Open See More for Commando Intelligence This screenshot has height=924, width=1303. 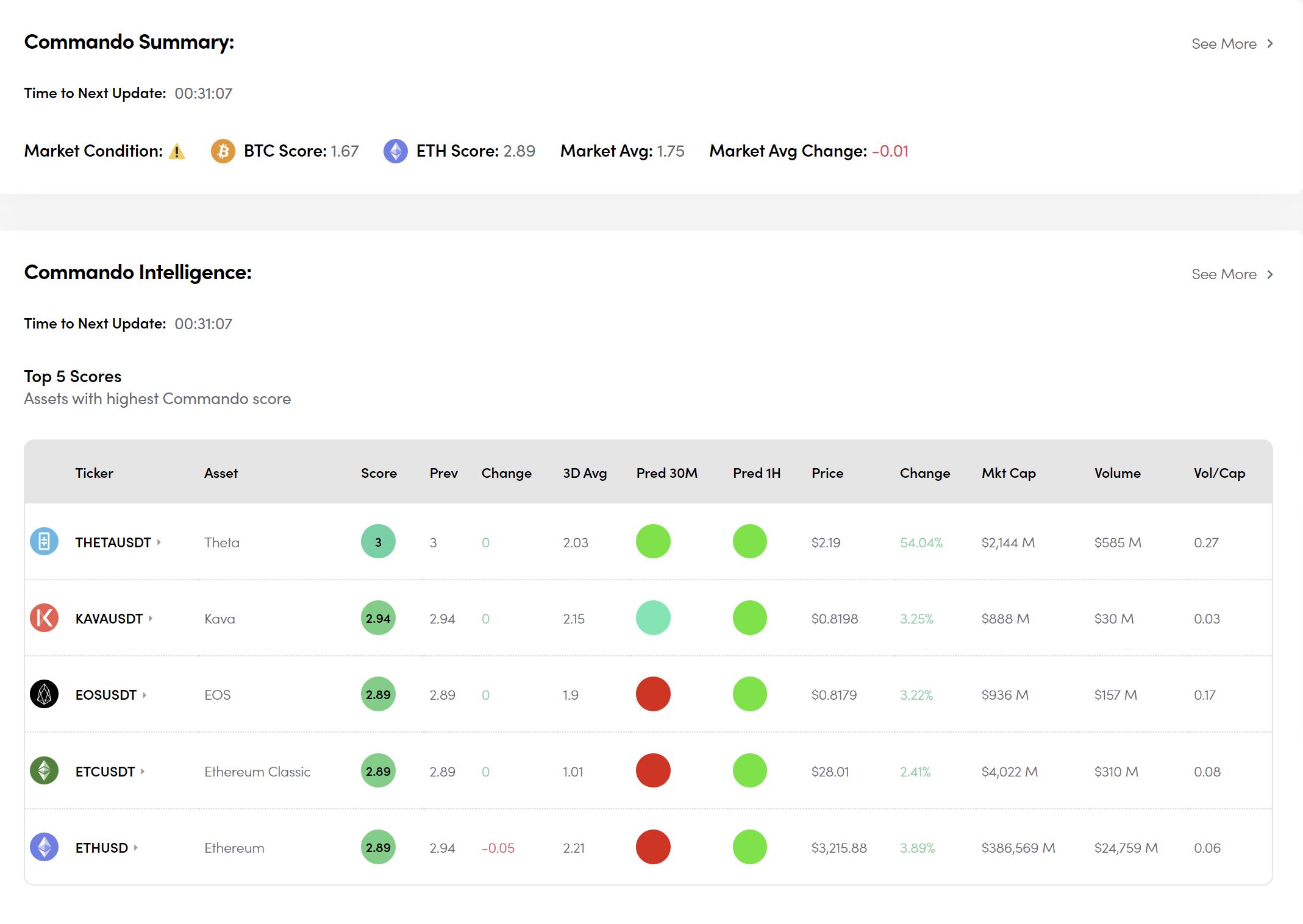pyautogui.click(x=1232, y=274)
